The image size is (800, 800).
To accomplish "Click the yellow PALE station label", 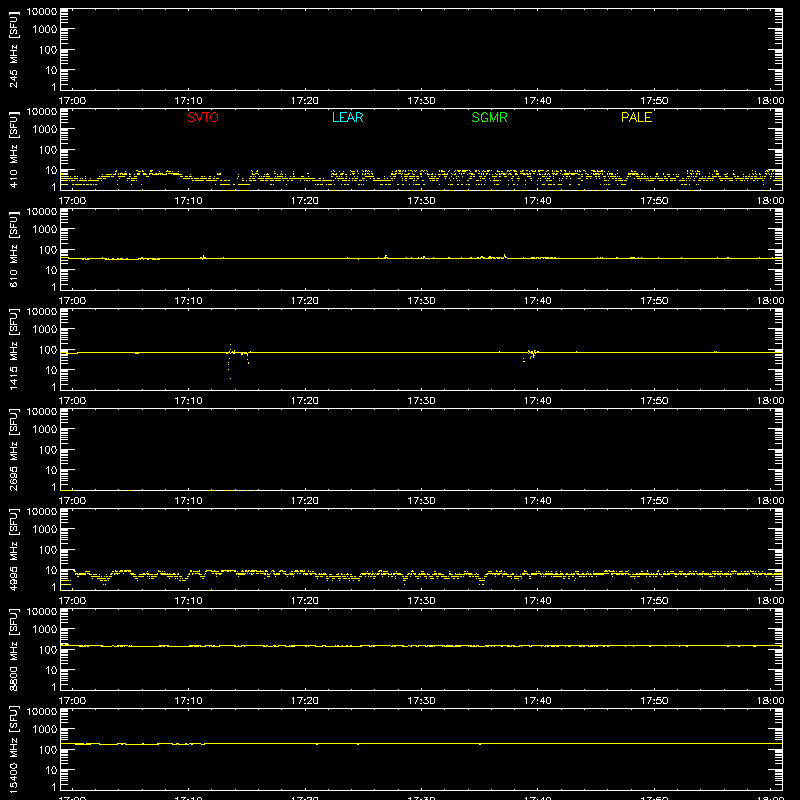I will click(636, 117).
